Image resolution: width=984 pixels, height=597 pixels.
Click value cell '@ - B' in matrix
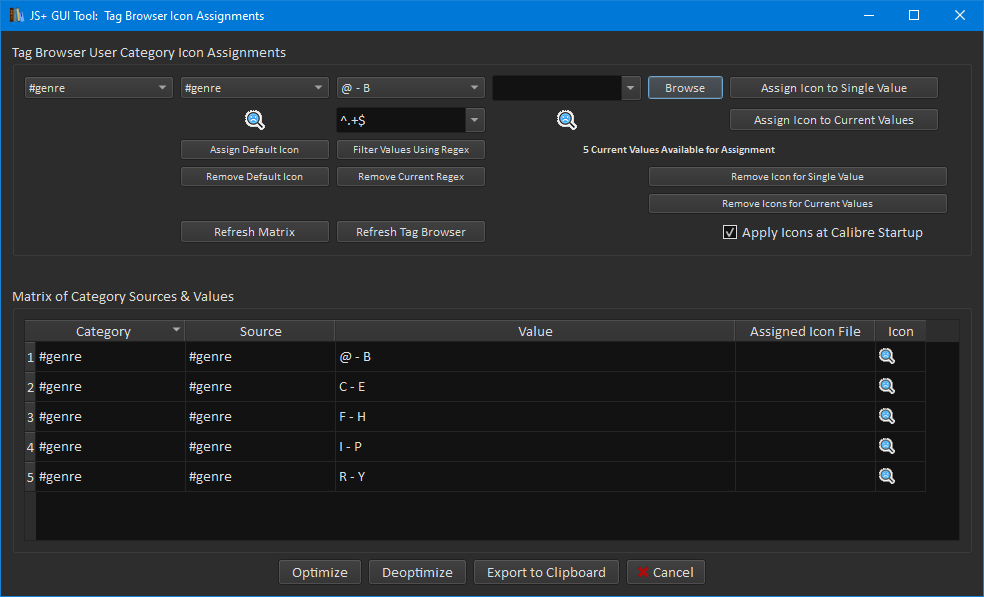coord(535,357)
